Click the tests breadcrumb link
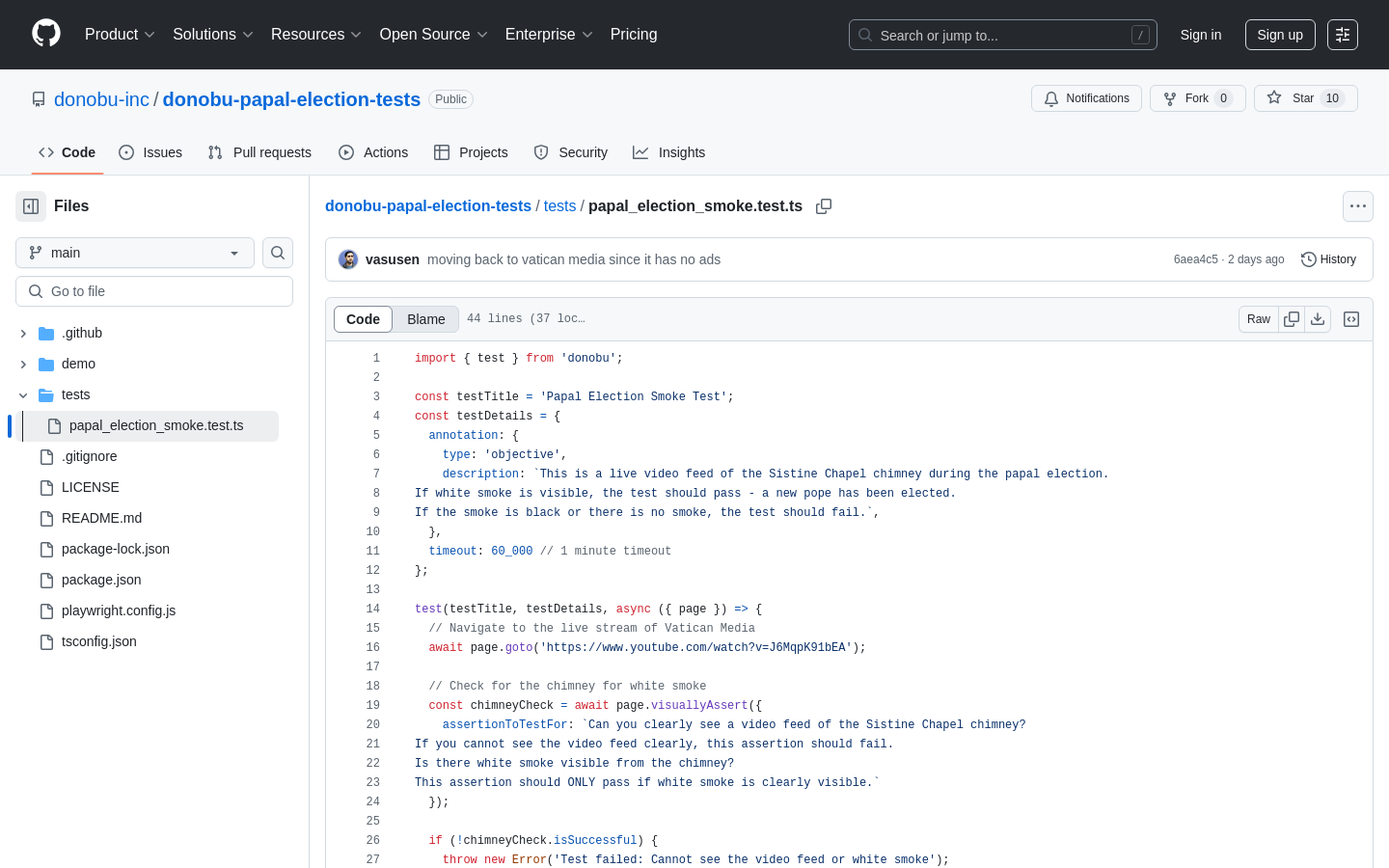 [x=559, y=205]
